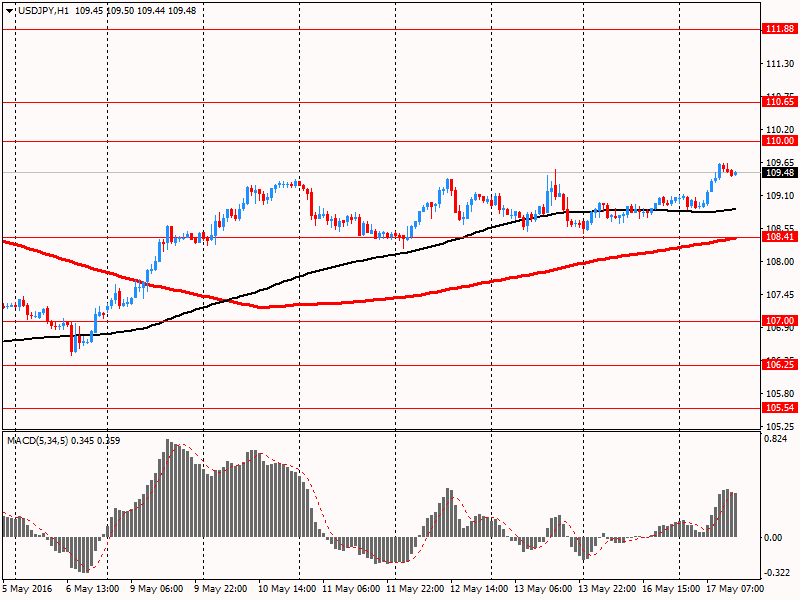Click the 11 May 06:00 time label

pyautogui.click(x=351, y=589)
